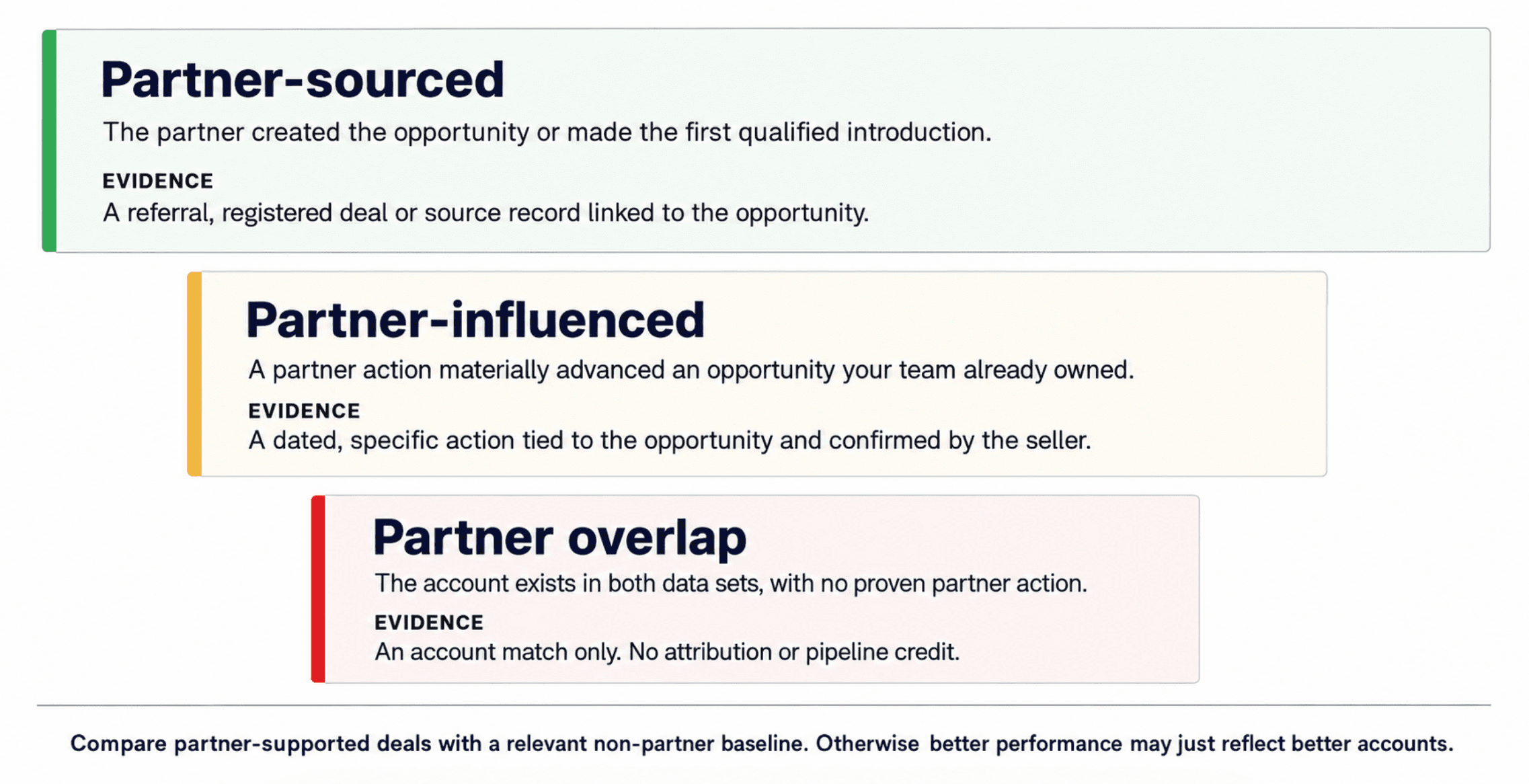Click the horizontal divider above the footer
Image resolution: width=1529 pixels, height=784 pixels.
pyautogui.click(x=764, y=705)
